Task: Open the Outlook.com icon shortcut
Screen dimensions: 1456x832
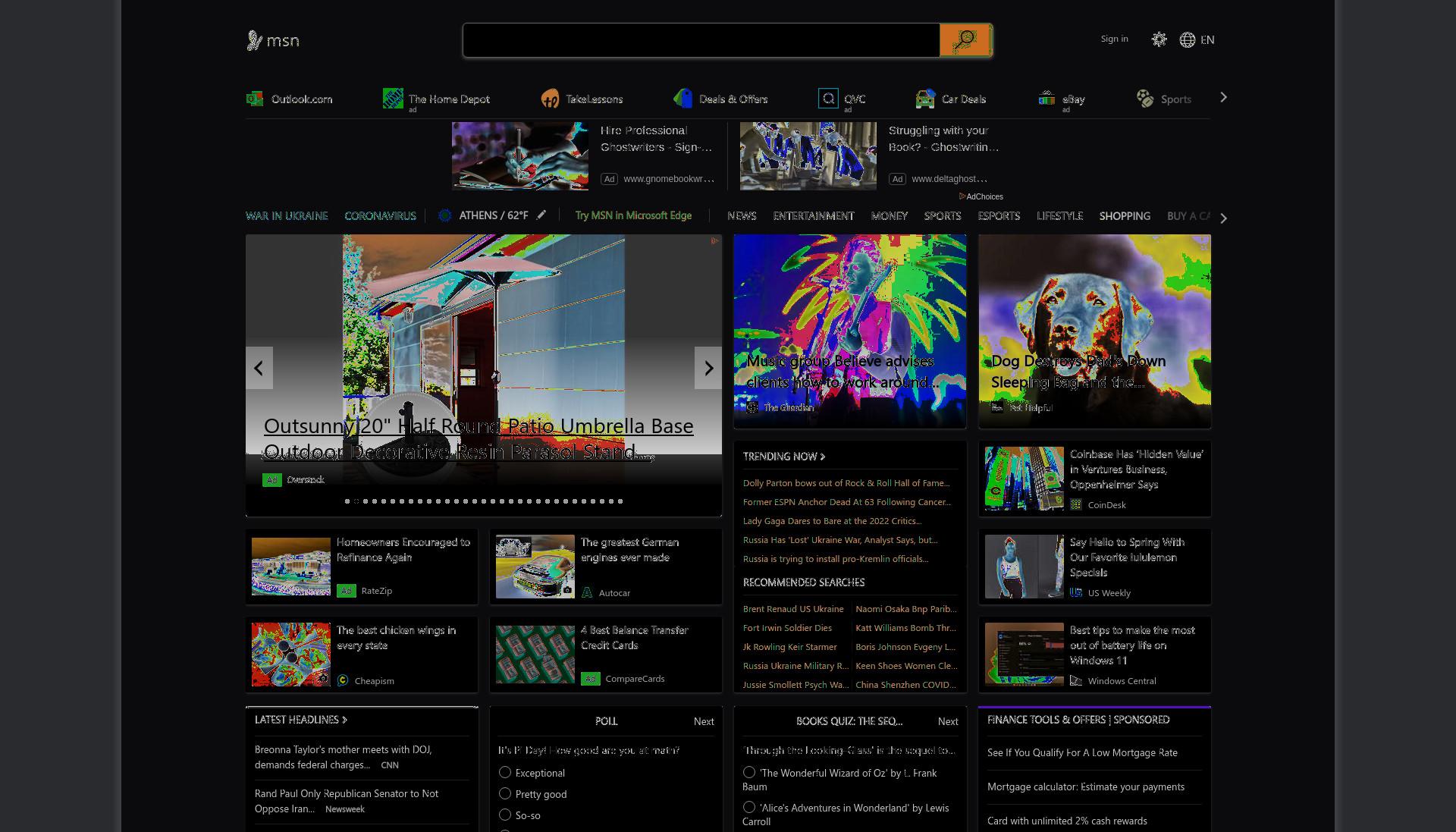Action: tap(255, 99)
